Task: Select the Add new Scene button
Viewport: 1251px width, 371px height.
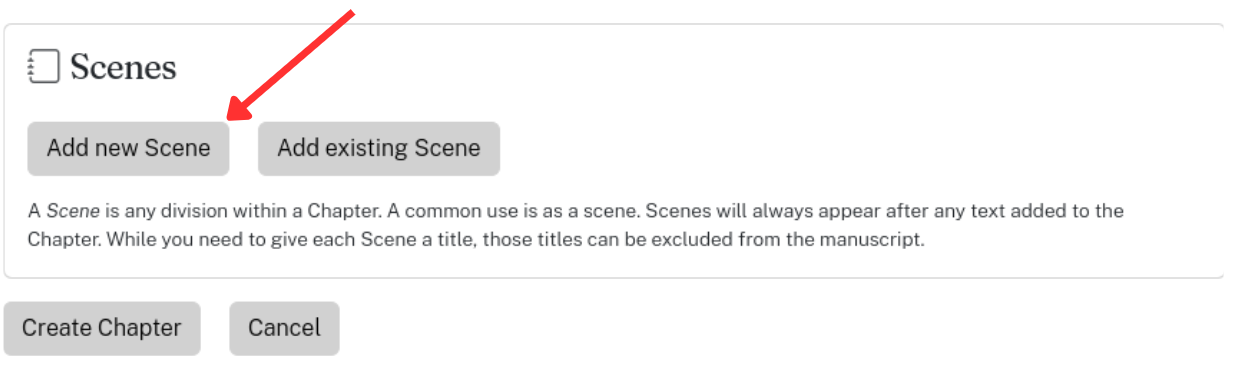Action: (x=128, y=149)
